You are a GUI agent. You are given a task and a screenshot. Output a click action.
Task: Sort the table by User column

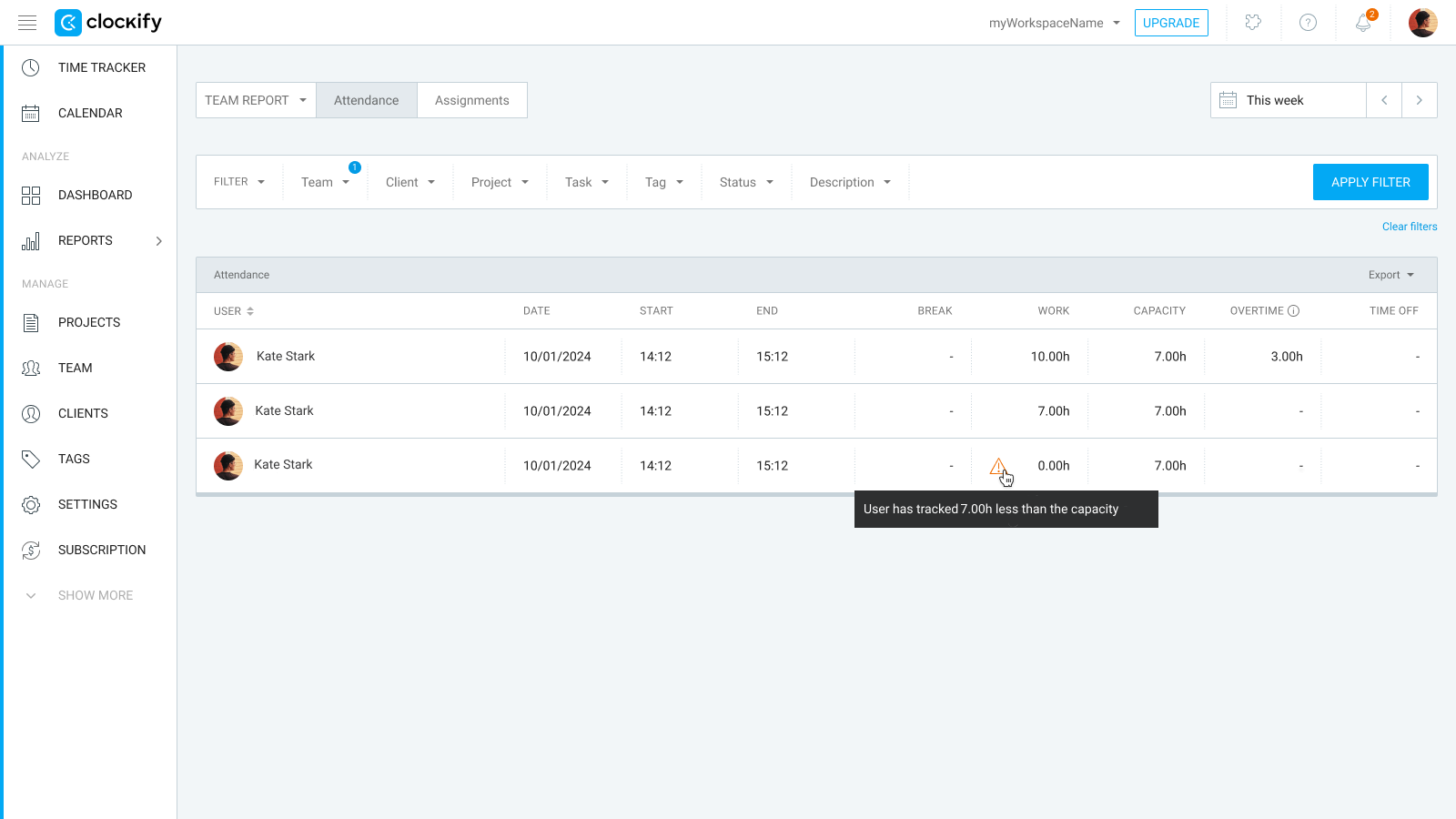[234, 311]
